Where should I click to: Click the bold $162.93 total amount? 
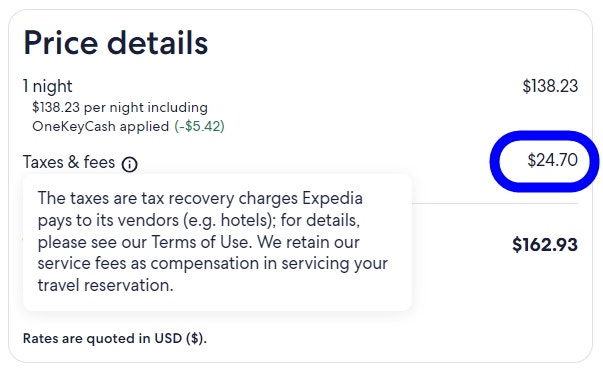(545, 245)
